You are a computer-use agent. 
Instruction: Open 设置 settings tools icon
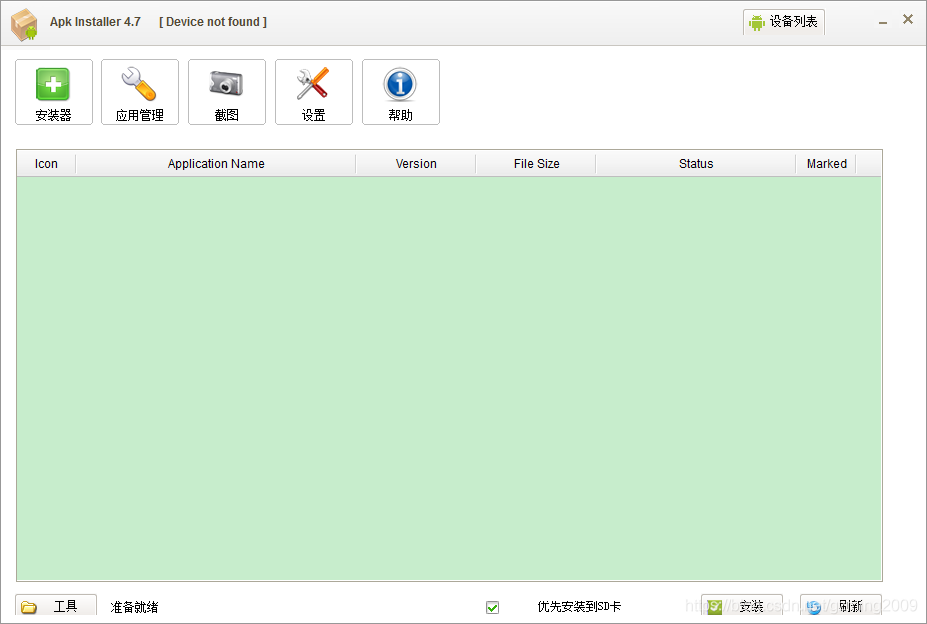pyautogui.click(x=313, y=83)
